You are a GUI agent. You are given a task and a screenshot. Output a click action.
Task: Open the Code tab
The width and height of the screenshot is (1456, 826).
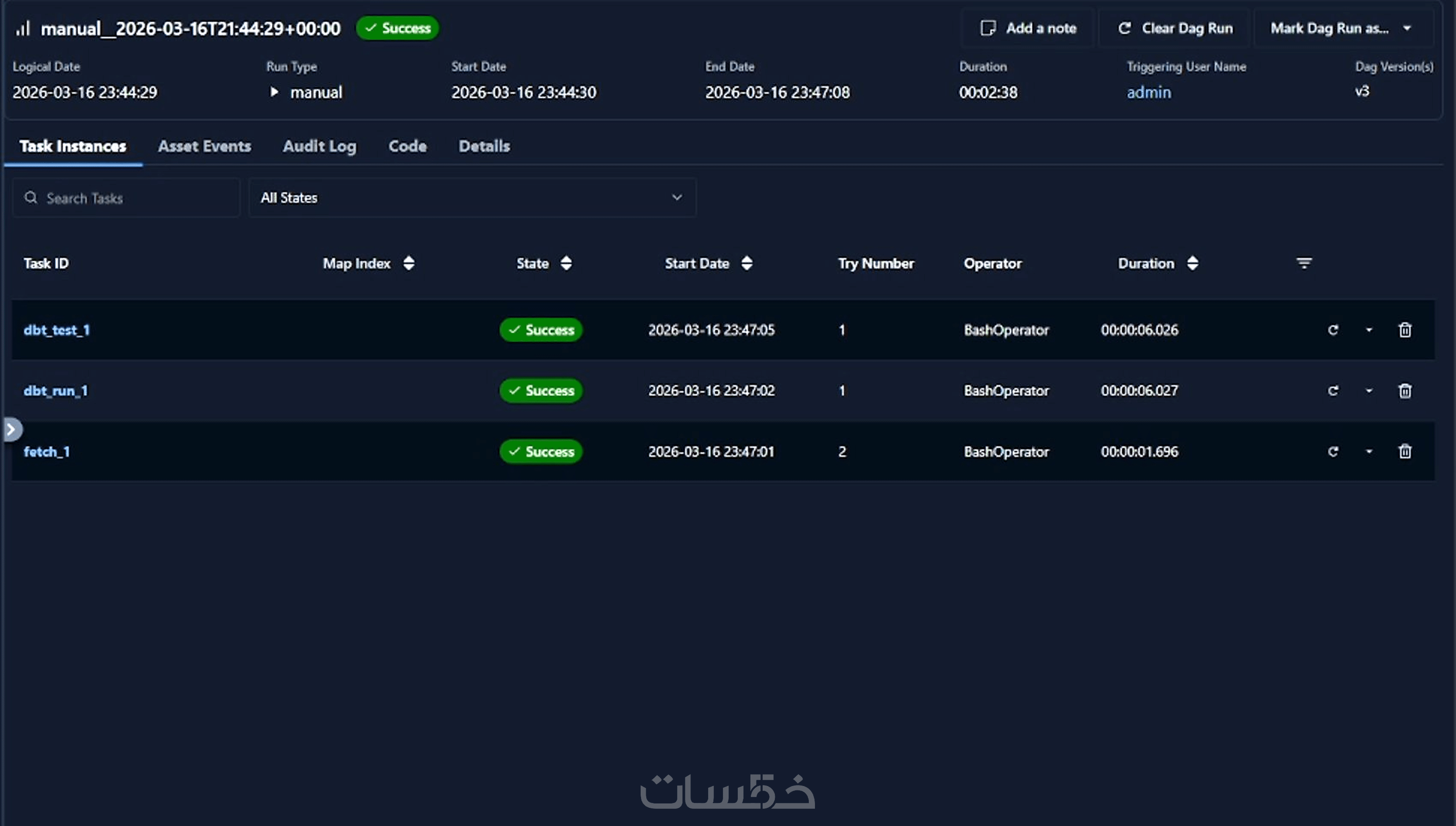[407, 146]
